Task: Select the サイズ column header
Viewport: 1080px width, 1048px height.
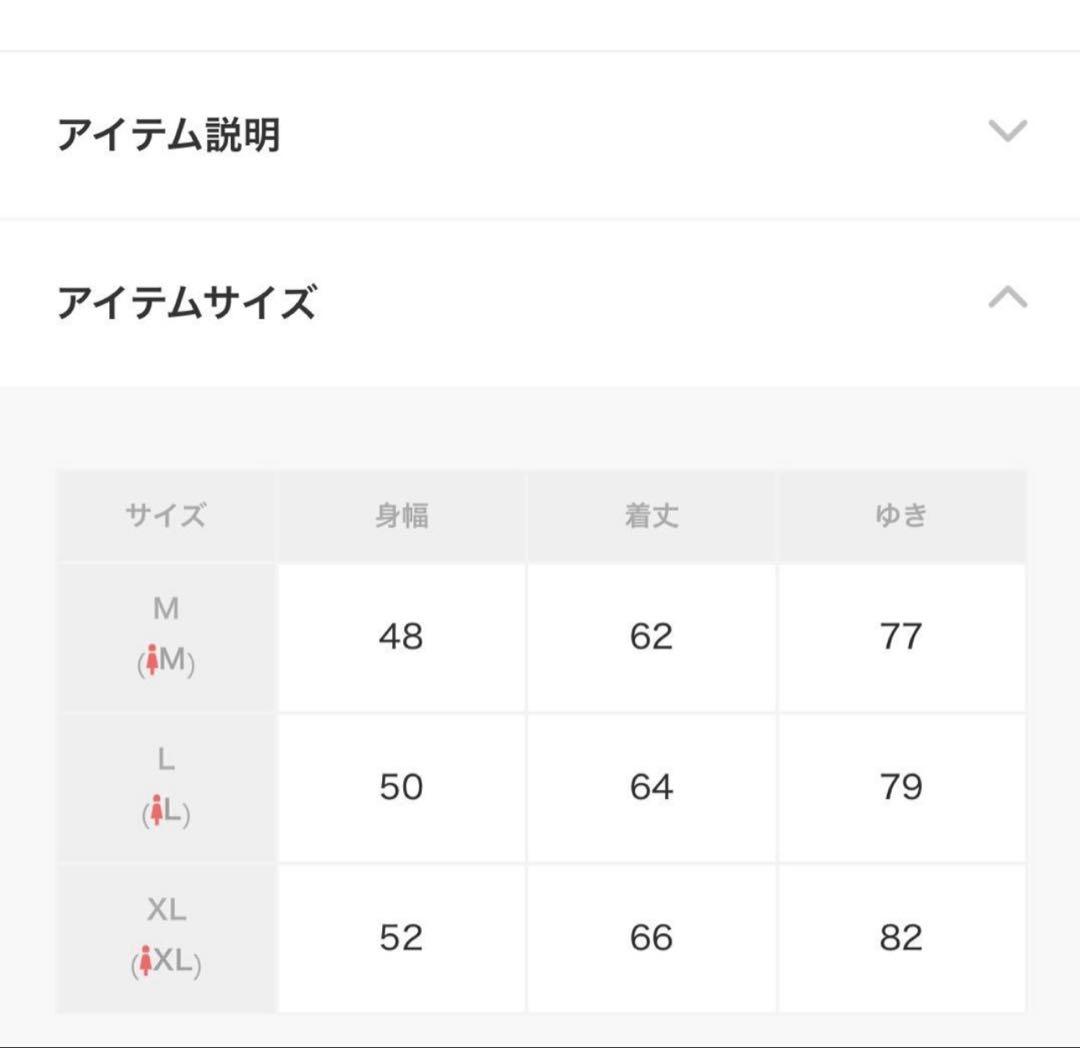Action: point(165,516)
